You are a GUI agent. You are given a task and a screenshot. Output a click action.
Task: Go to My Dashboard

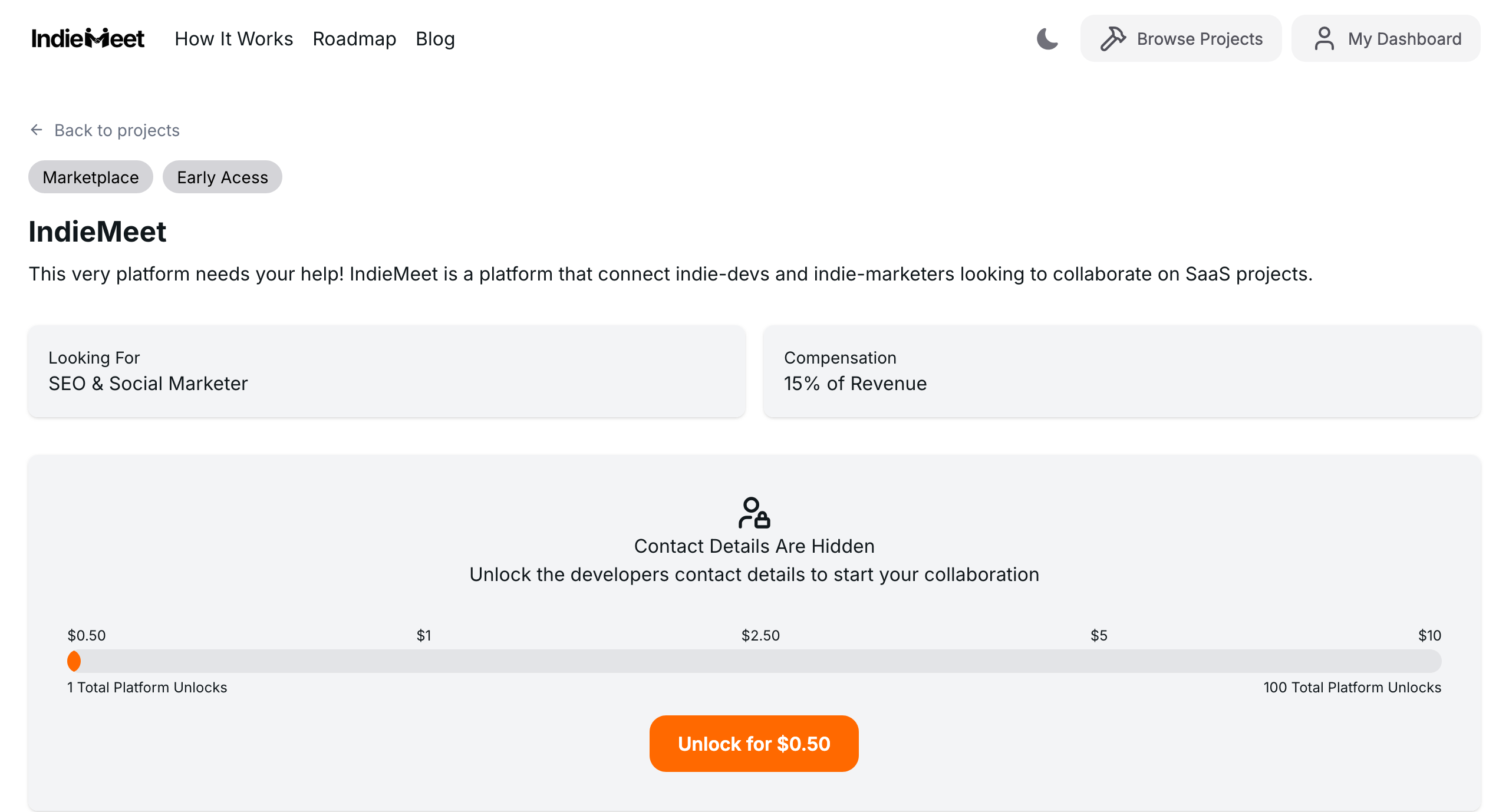point(1385,38)
